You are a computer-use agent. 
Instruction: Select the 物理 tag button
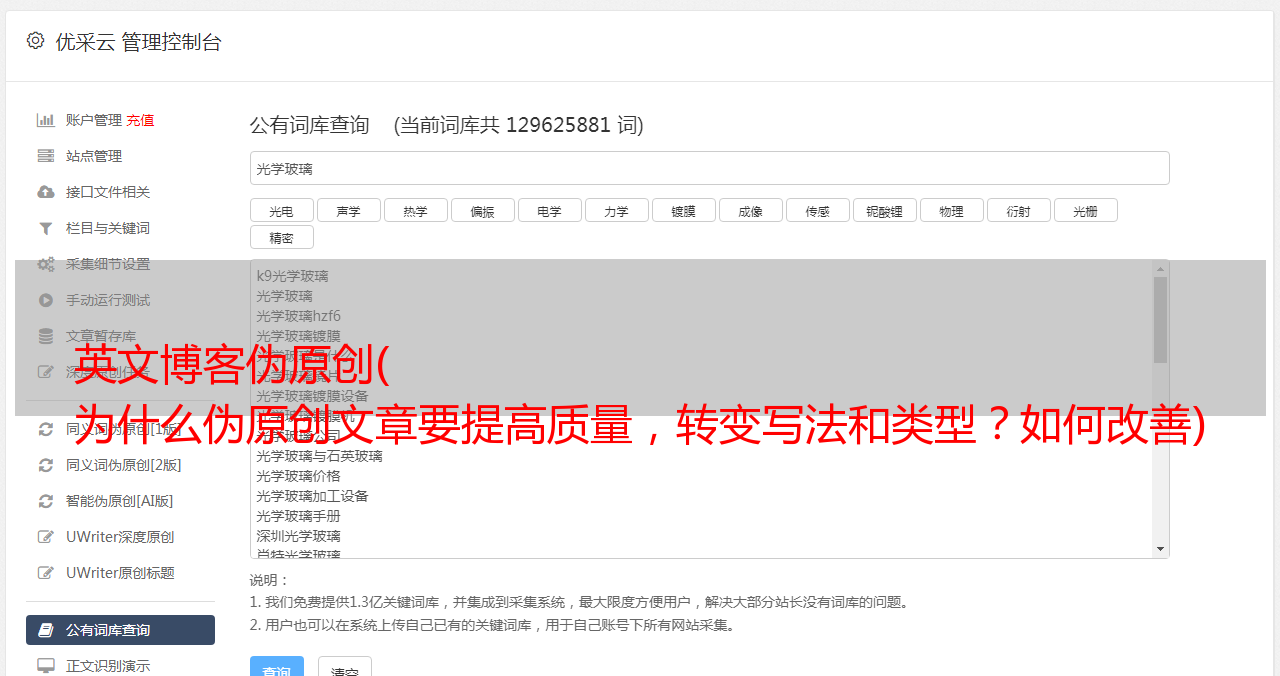coord(952,210)
